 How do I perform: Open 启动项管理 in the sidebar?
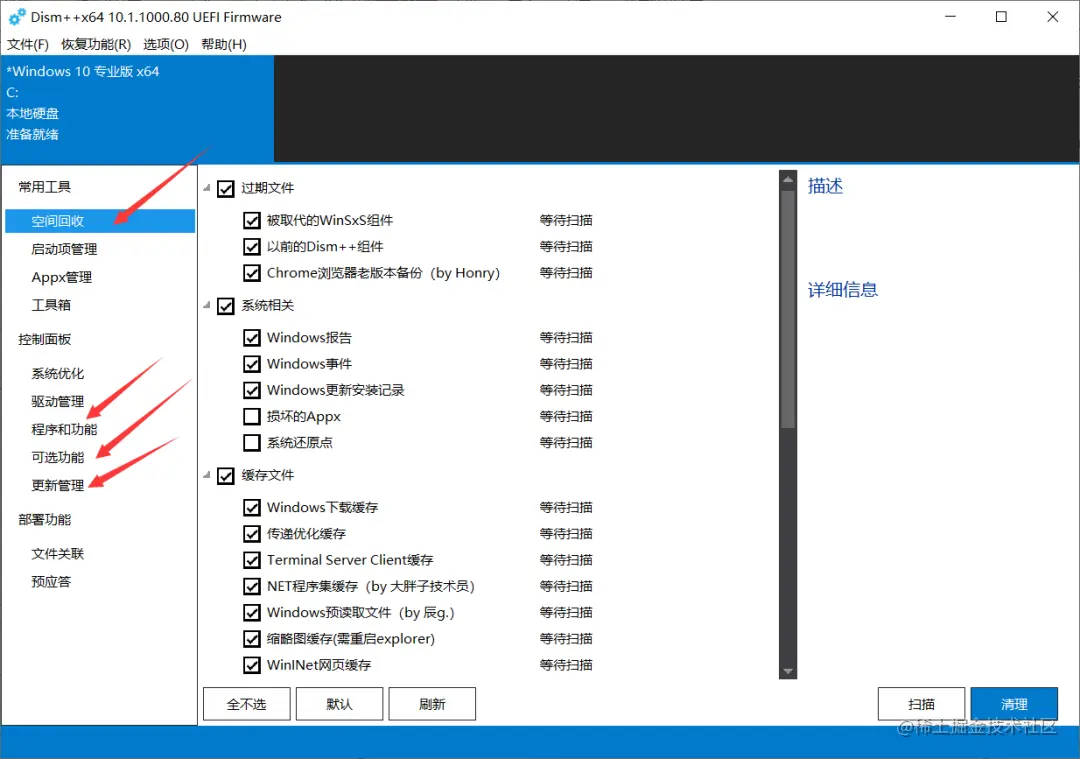point(64,249)
